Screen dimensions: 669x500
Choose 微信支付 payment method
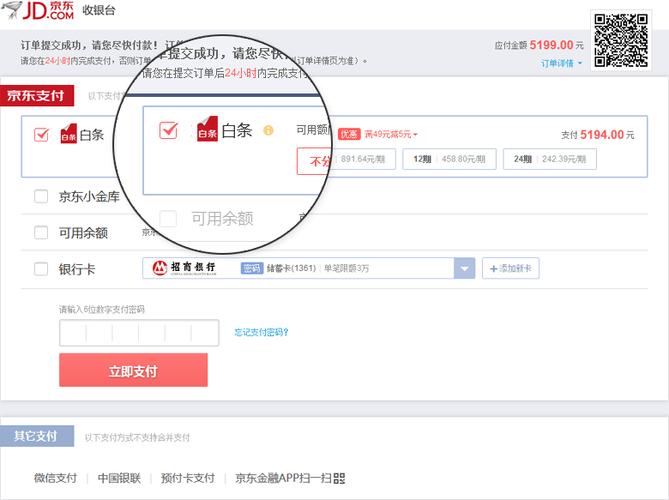[x=55, y=478]
